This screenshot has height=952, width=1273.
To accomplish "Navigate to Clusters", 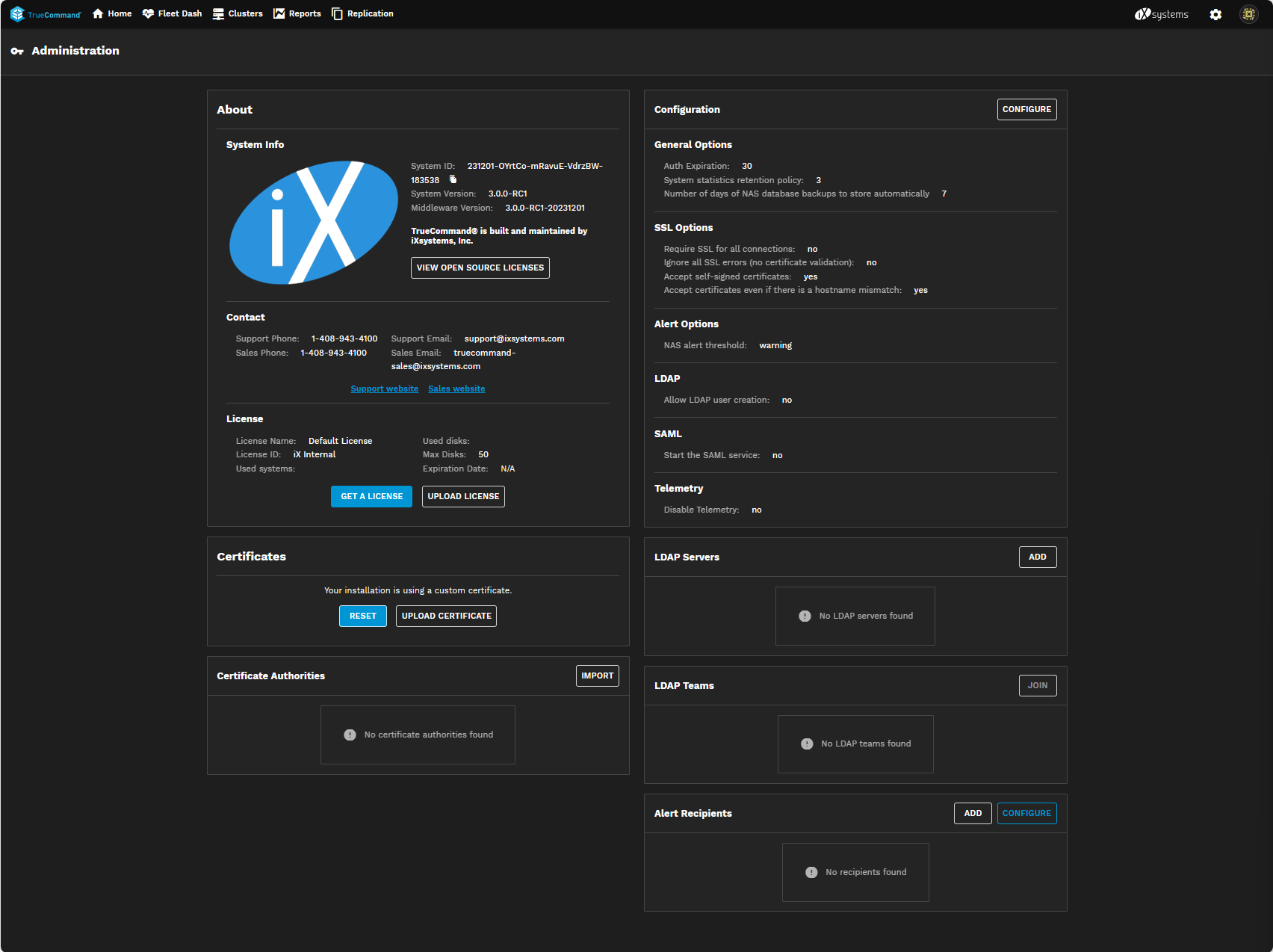I will (238, 14).
